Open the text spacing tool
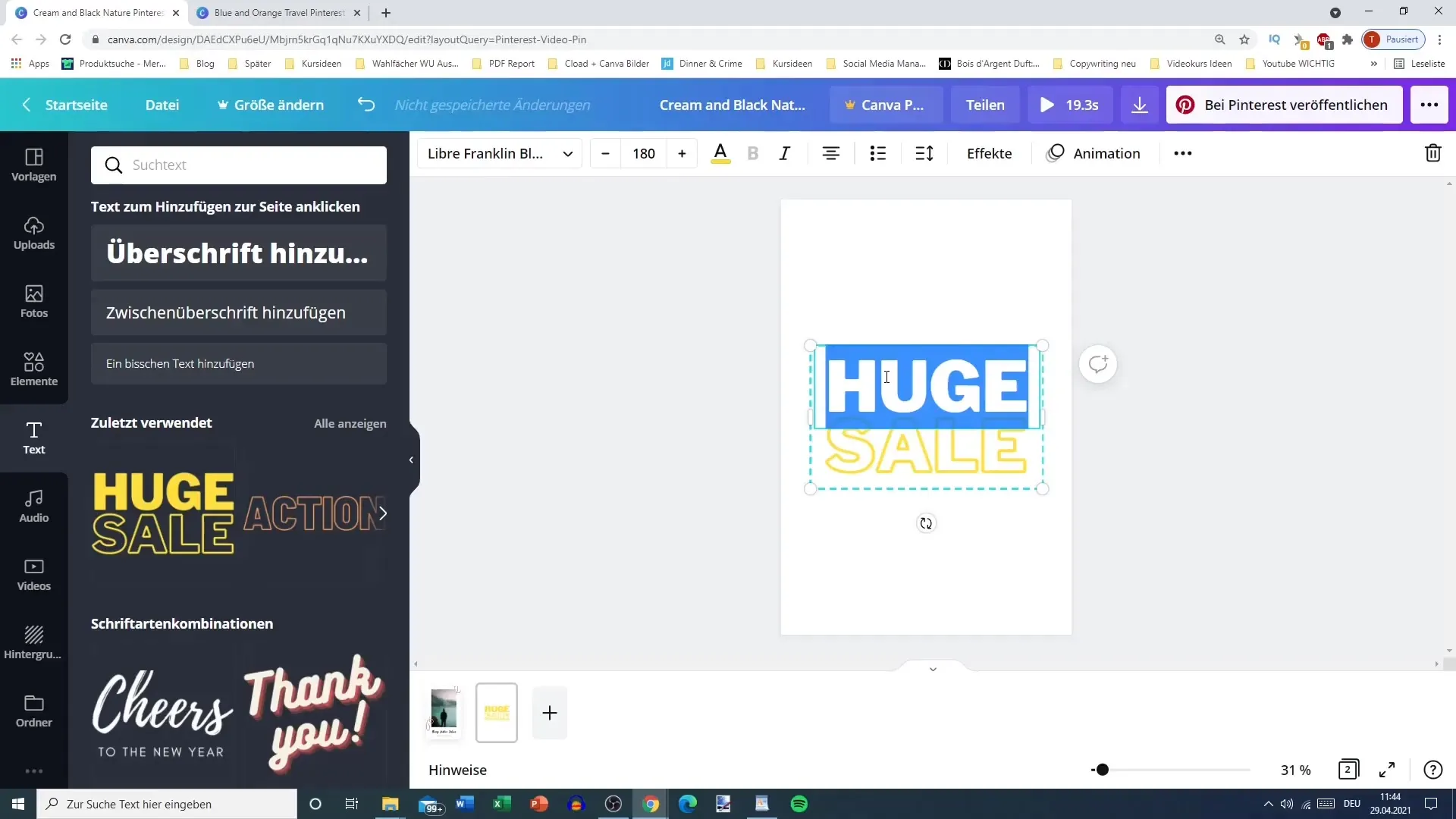The width and height of the screenshot is (1456, 819). click(924, 153)
